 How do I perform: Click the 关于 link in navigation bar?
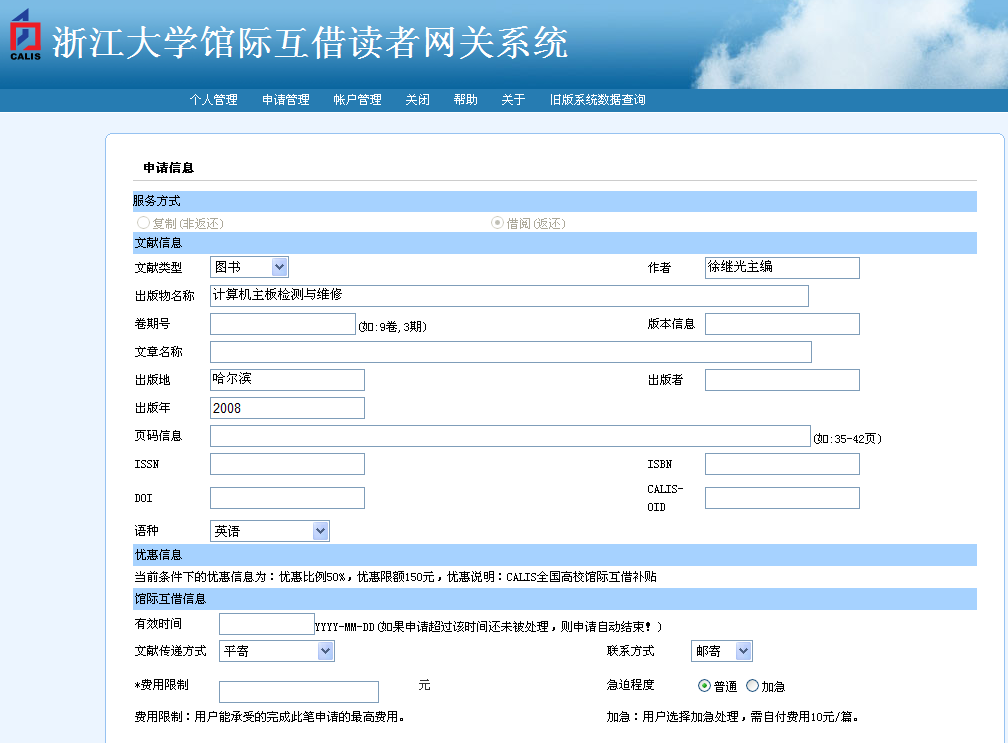(513, 100)
